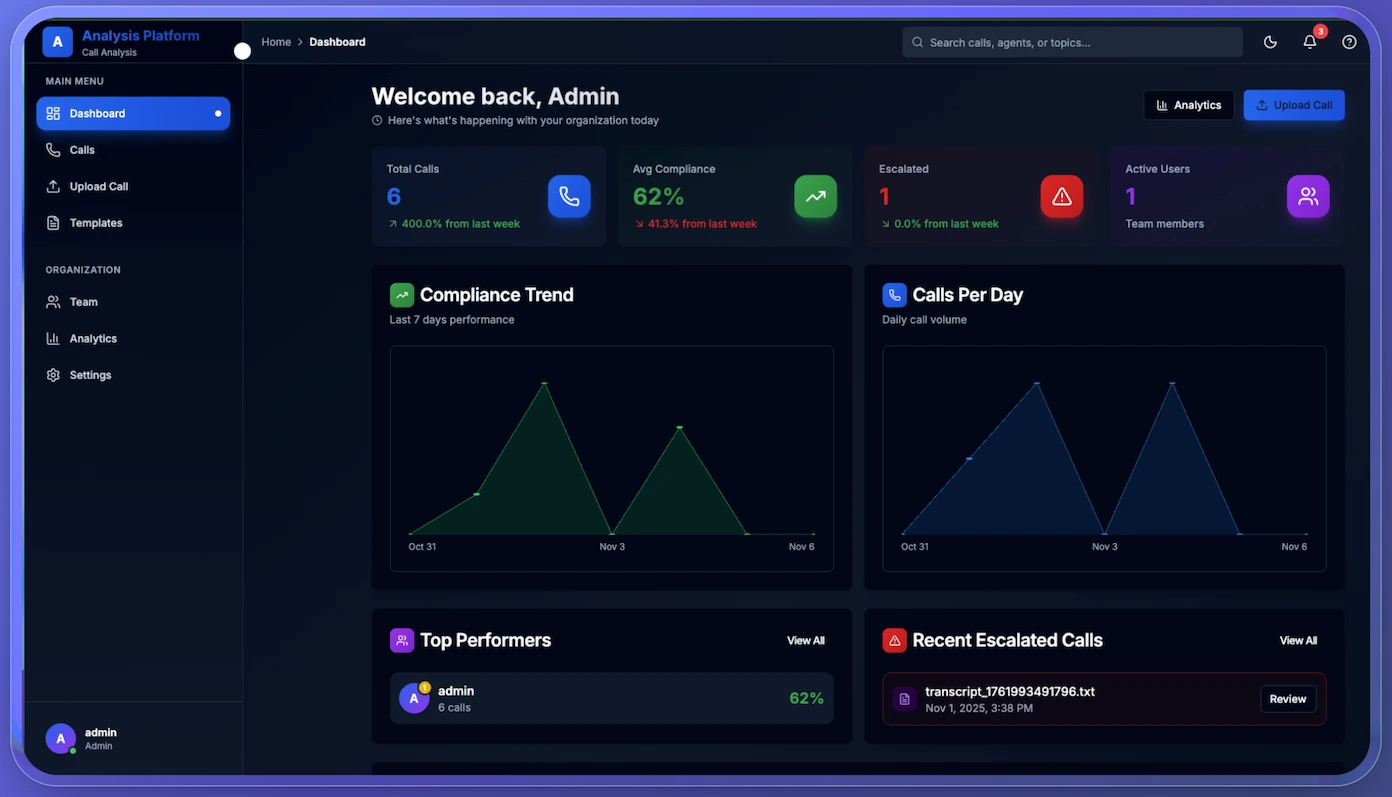Viewport: 1392px width, 797px height.
Task: View All top performers
Action: 805,641
